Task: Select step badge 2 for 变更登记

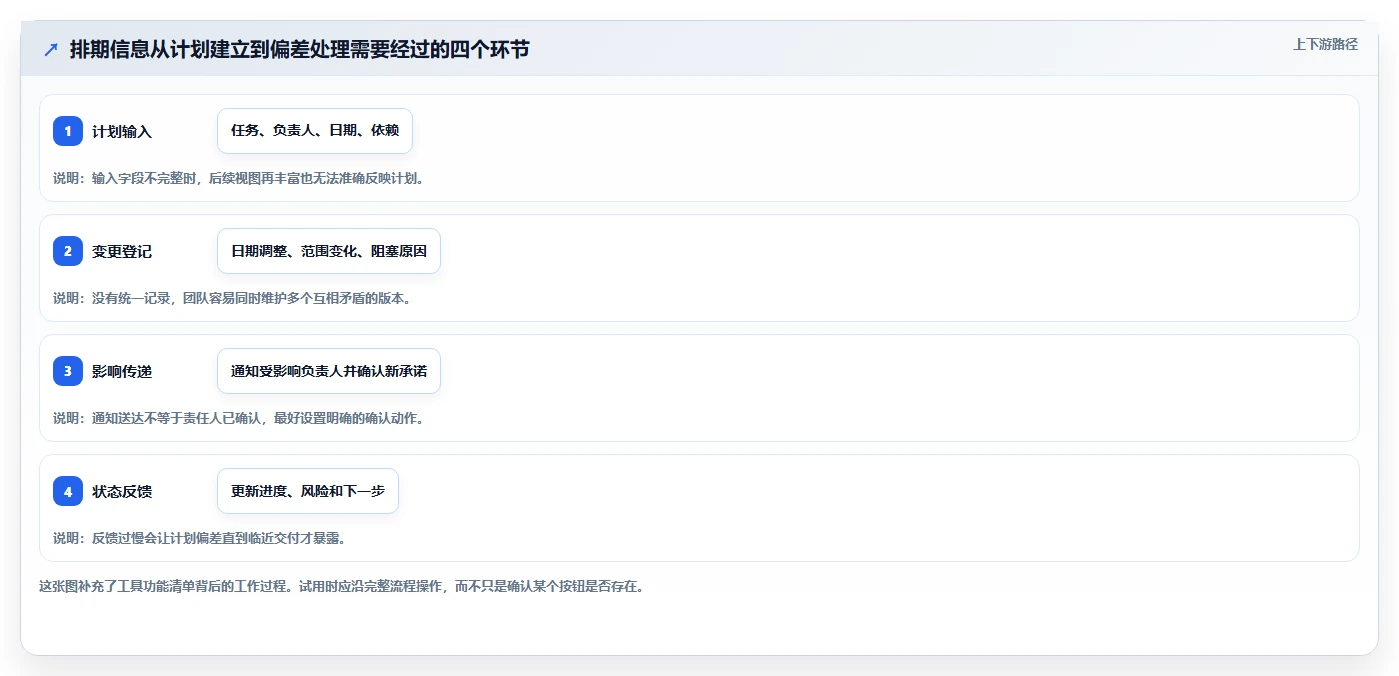Action: coord(68,251)
